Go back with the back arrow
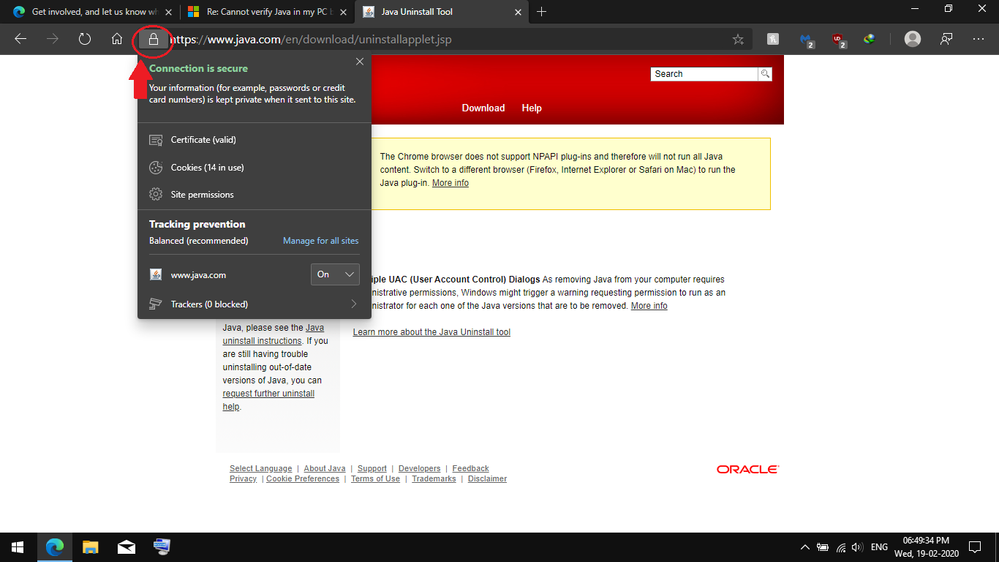The width and height of the screenshot is (999, 562). (20, 40)
